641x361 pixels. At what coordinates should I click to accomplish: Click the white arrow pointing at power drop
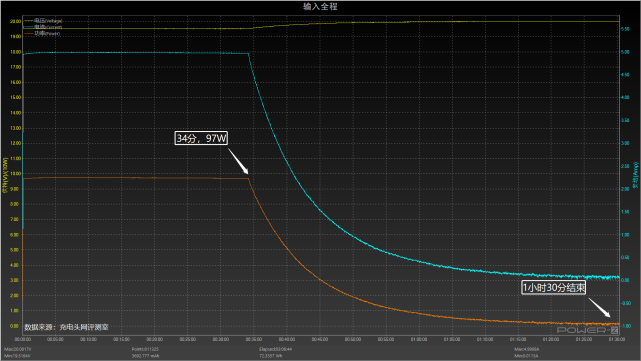point(238,161)
